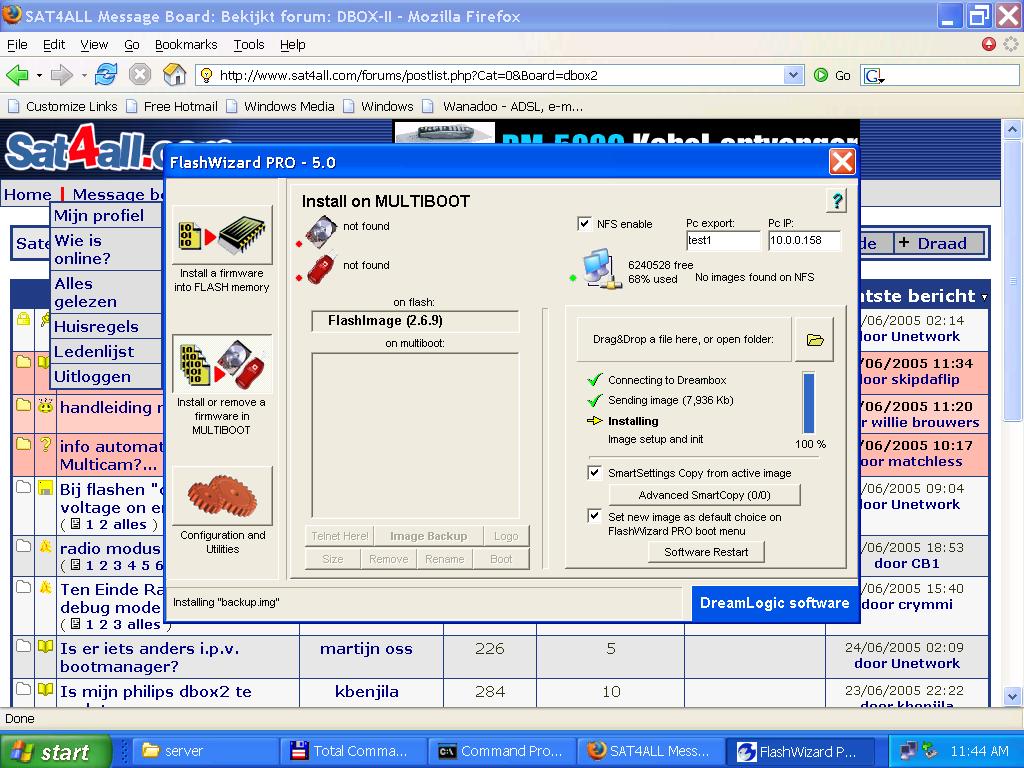
Task: Open the Forward button history dropdown arrow
Action: point(84,75)
